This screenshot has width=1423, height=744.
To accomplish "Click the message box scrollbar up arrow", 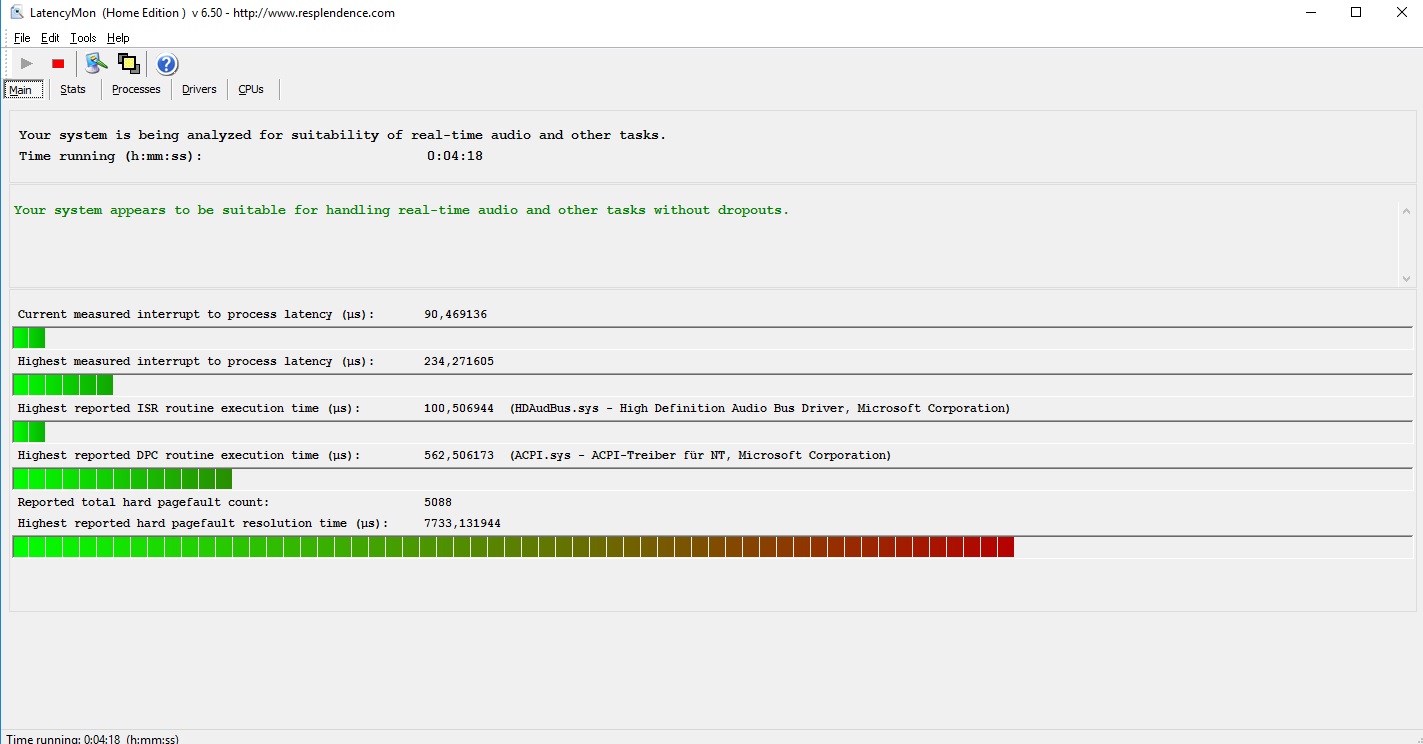I will (1406, 211).
